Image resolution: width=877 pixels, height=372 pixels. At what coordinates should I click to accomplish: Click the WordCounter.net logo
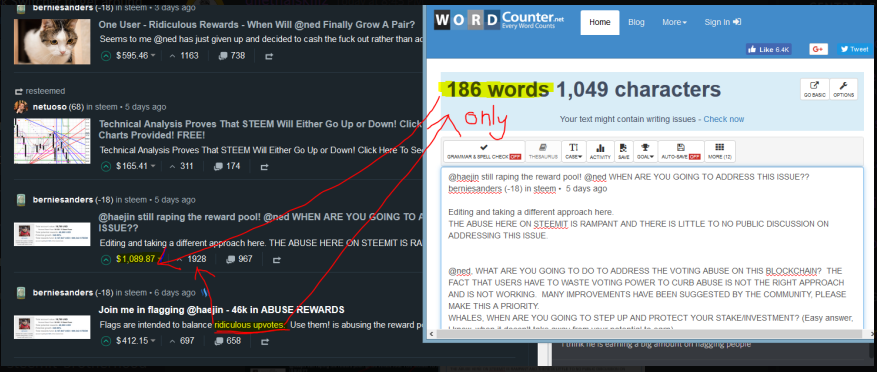pos(499,22)
